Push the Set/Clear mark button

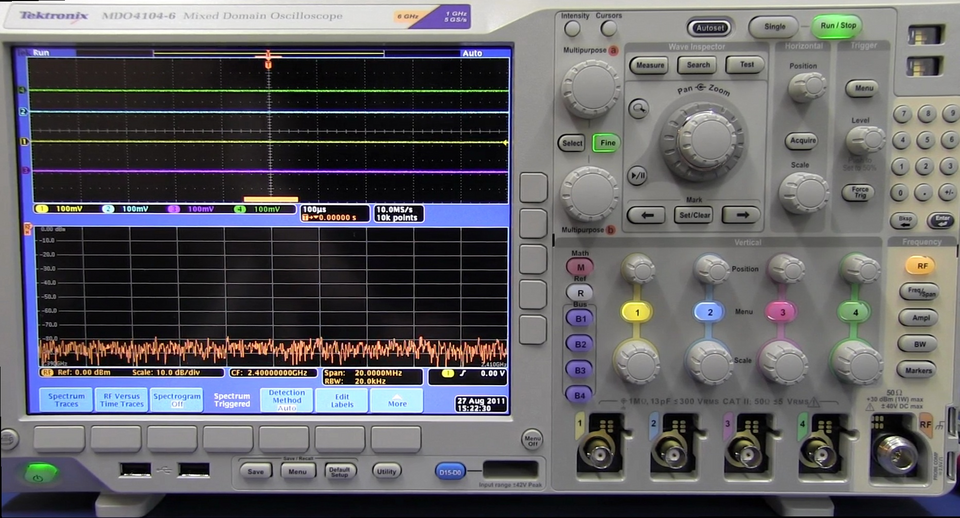tap(694, 215)
